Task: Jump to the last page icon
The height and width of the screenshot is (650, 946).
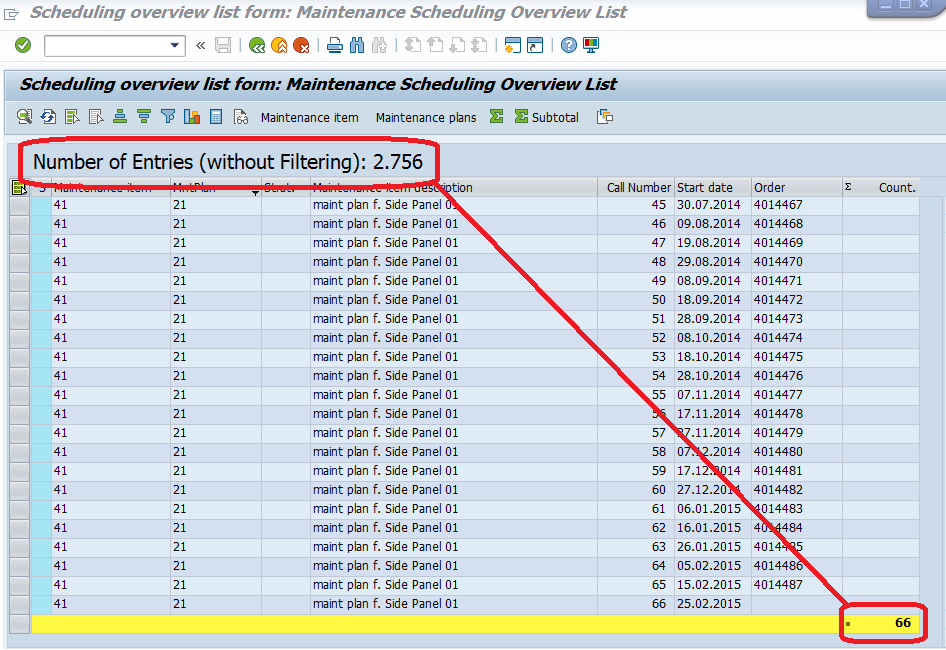Action: (479, 45)
